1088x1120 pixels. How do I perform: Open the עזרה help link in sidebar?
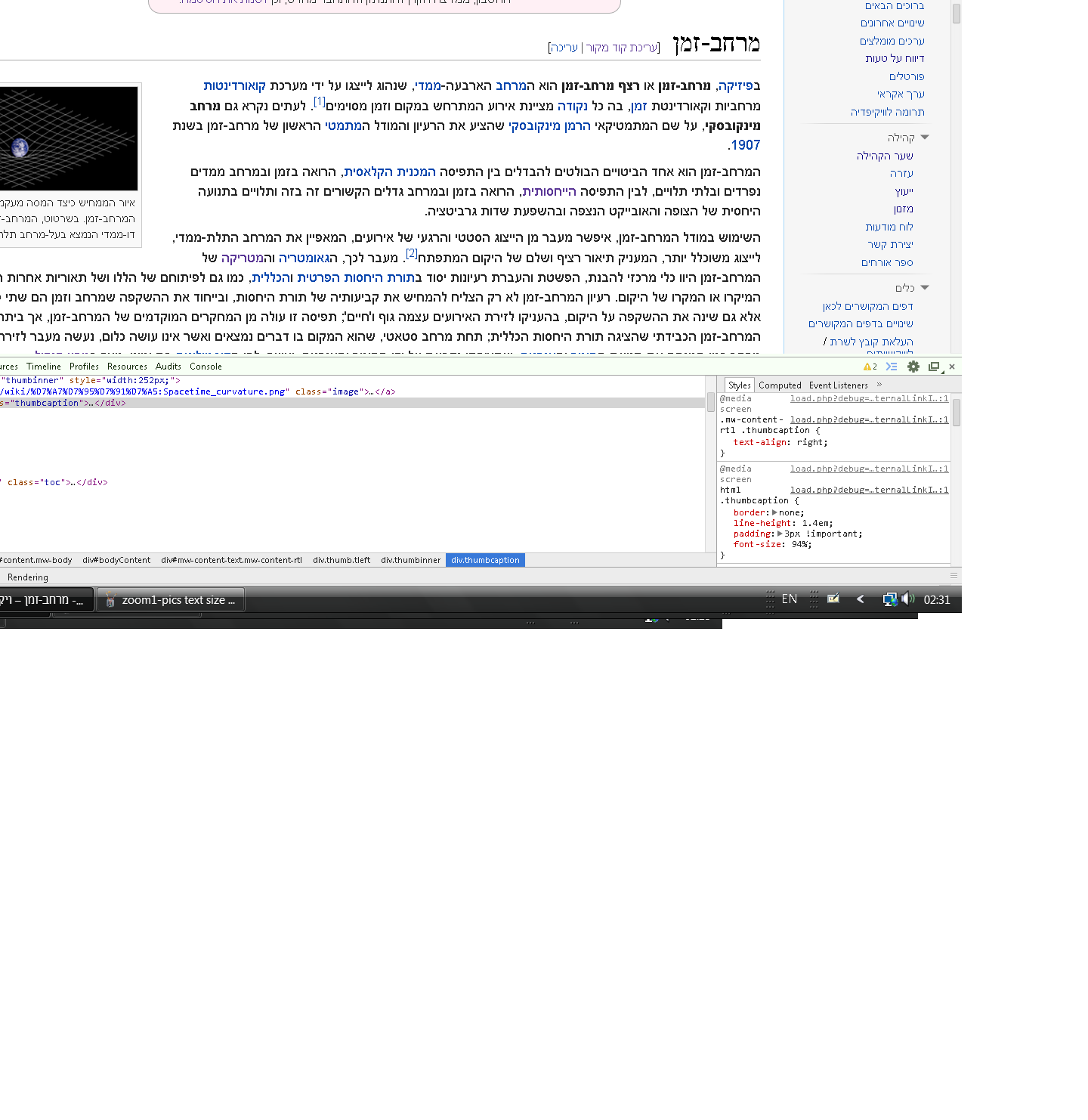click(x=901, y=174)
